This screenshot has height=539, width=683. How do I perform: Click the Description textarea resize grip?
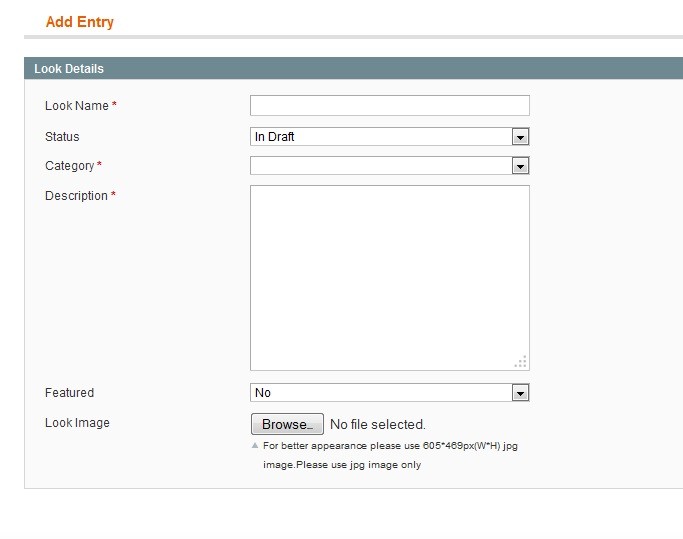click(x=521, y=362)
